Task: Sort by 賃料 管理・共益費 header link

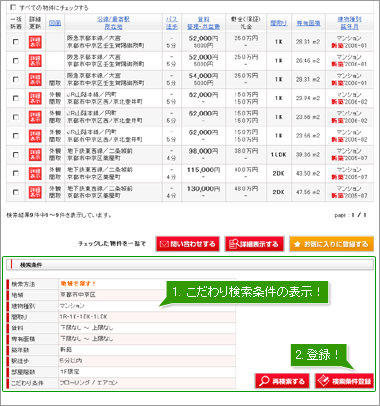Action: tap(203, 23)
